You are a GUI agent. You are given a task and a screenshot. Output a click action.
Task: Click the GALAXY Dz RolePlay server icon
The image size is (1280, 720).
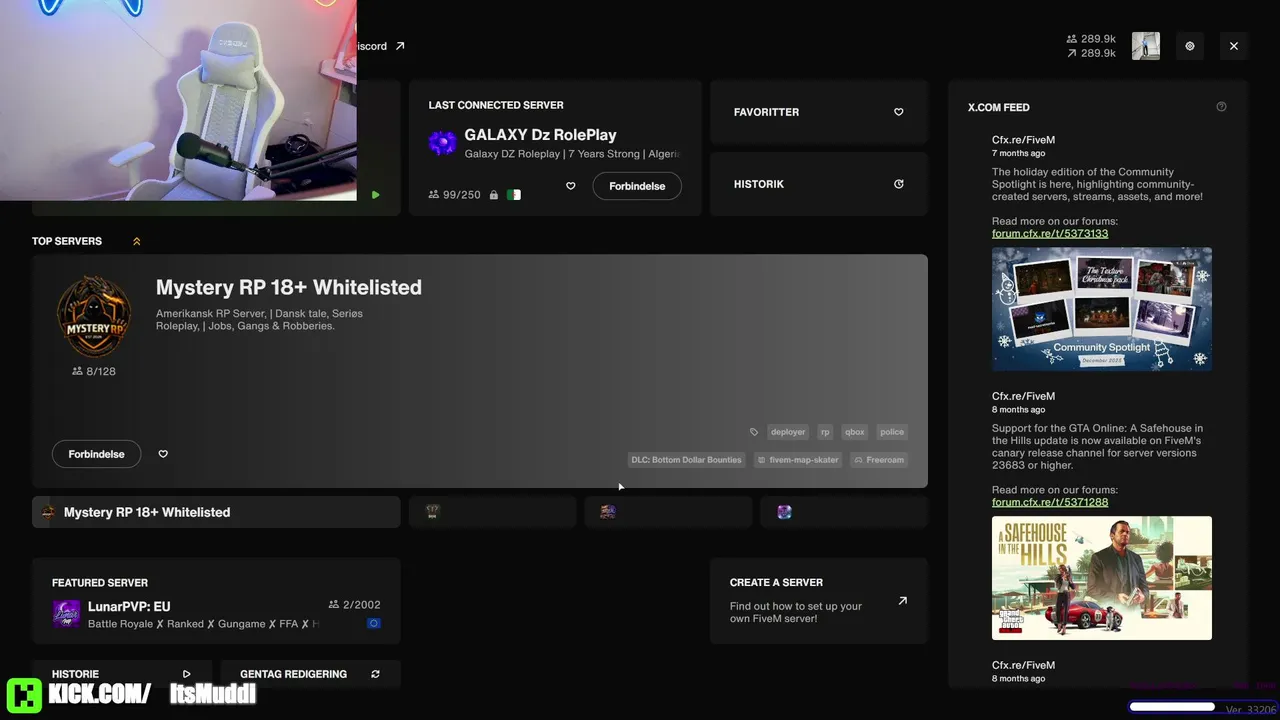[x=442, y=143]
